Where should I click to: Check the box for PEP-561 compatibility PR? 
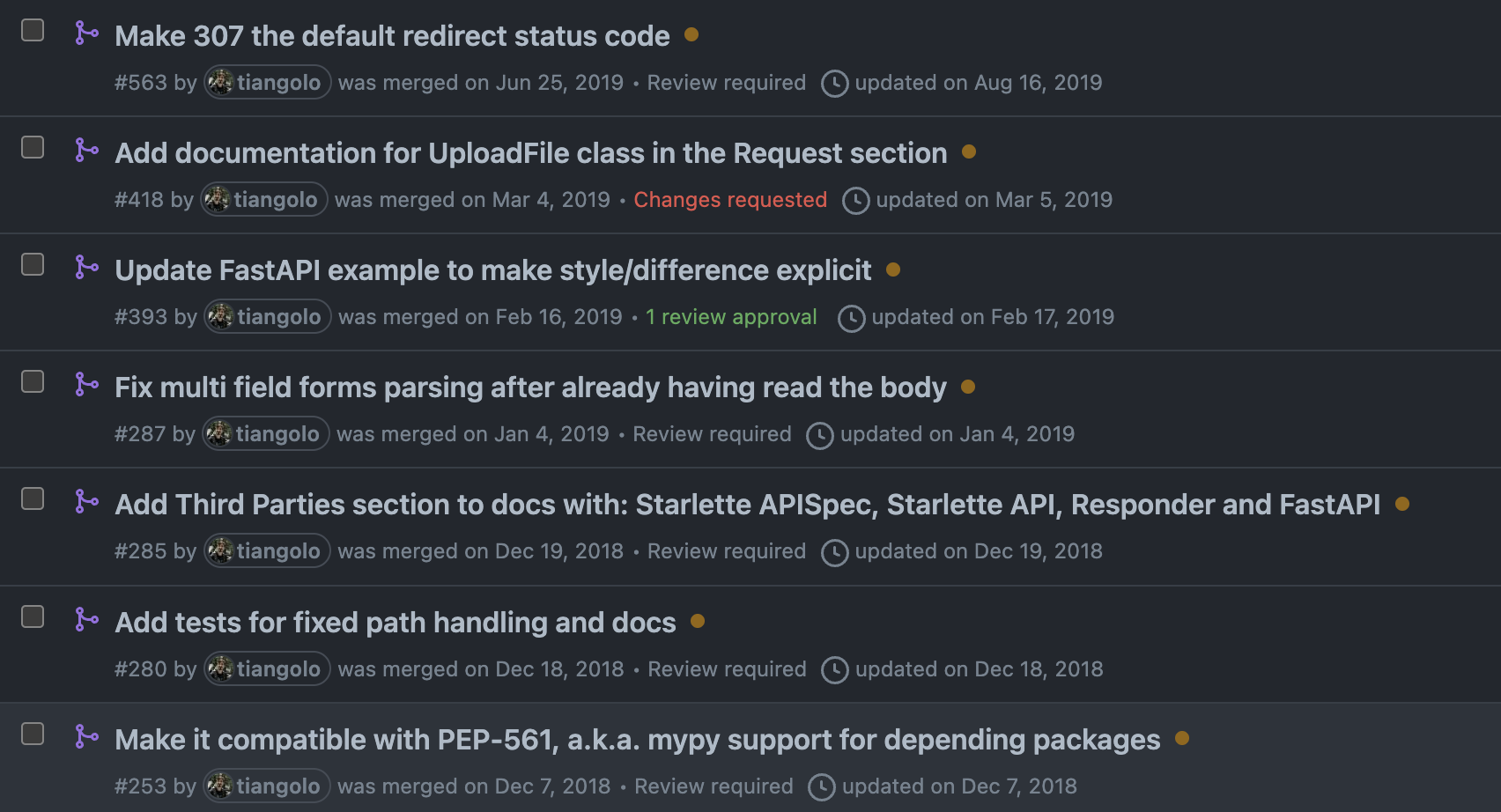[33, 734]
